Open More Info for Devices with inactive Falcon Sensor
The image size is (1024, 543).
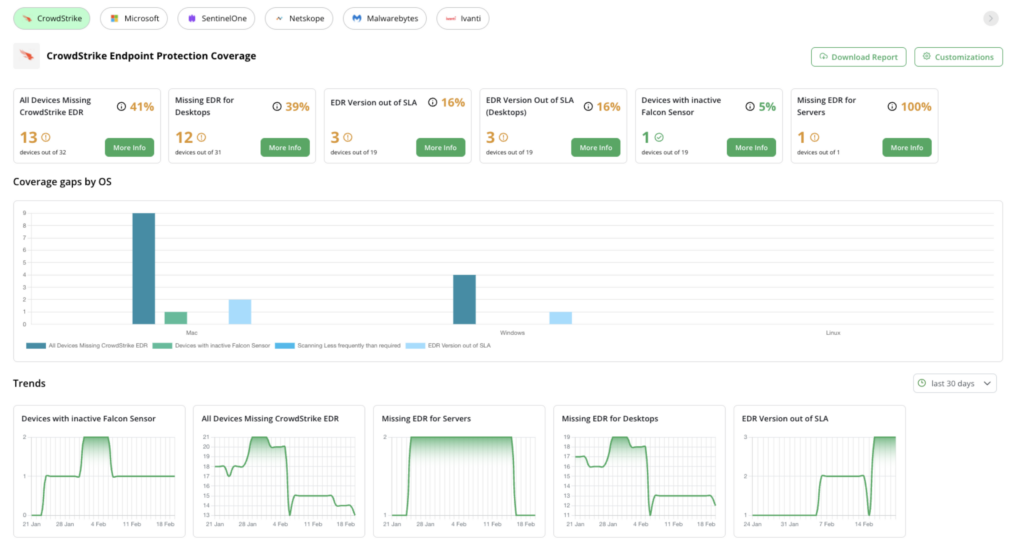[x=751, y=148]
